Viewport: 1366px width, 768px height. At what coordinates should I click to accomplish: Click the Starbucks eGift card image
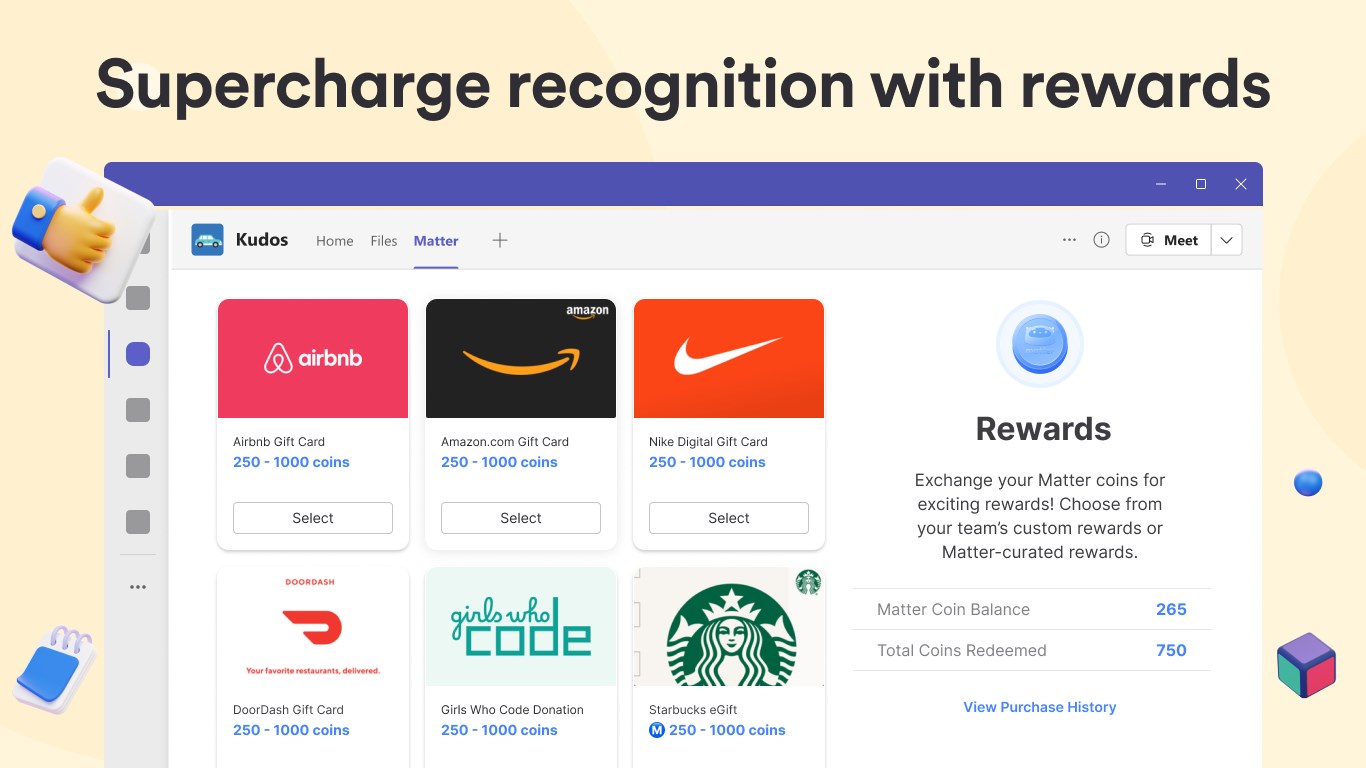(x=729, y=627)
